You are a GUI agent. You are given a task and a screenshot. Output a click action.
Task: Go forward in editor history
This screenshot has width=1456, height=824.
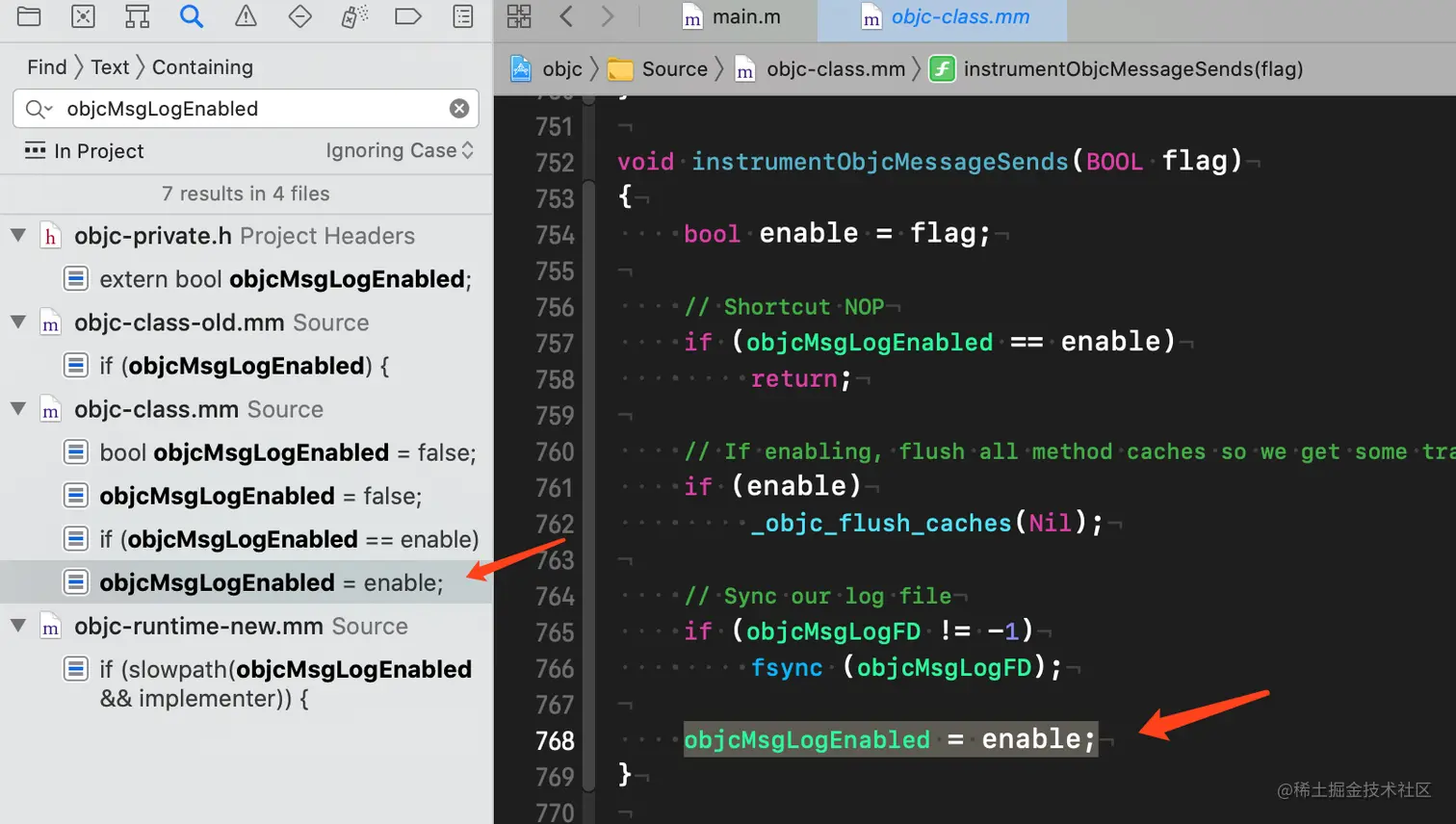pos(607,16)
